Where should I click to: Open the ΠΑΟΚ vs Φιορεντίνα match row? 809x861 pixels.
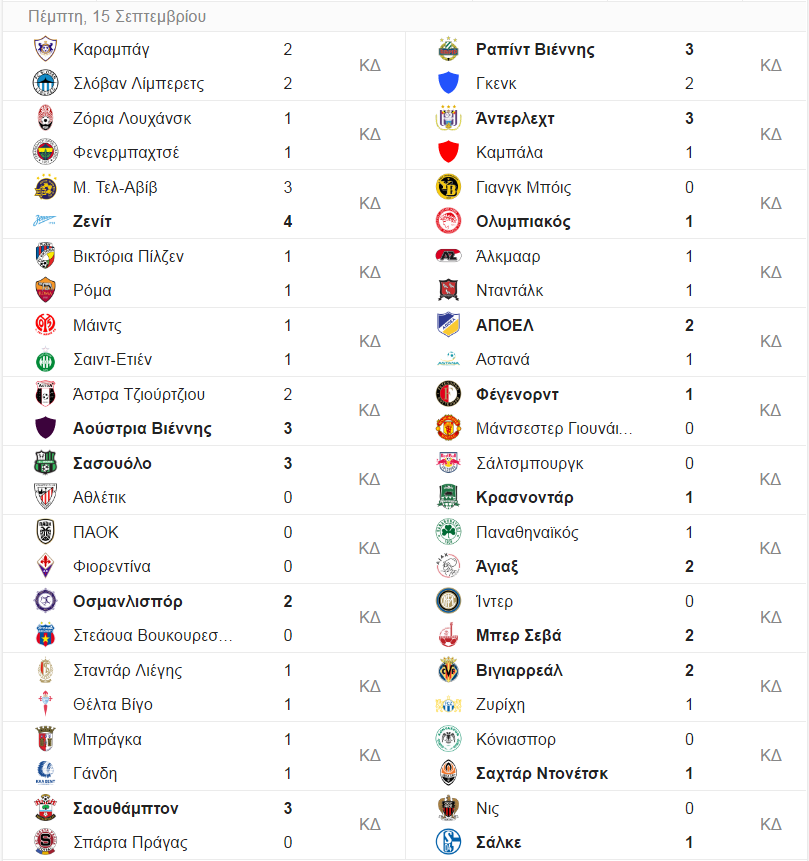[x=204, y=549]
